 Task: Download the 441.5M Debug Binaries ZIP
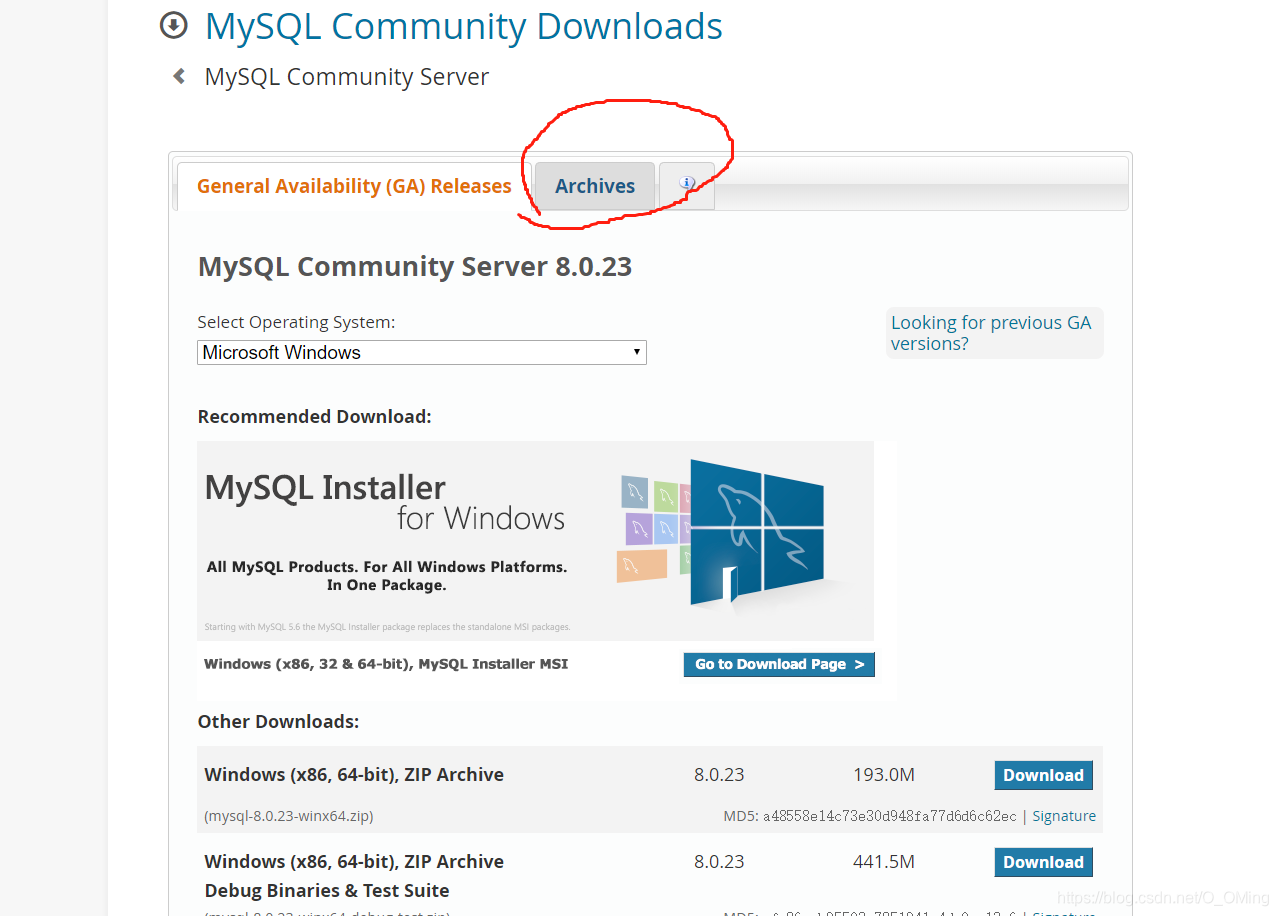pos(1043,862)
